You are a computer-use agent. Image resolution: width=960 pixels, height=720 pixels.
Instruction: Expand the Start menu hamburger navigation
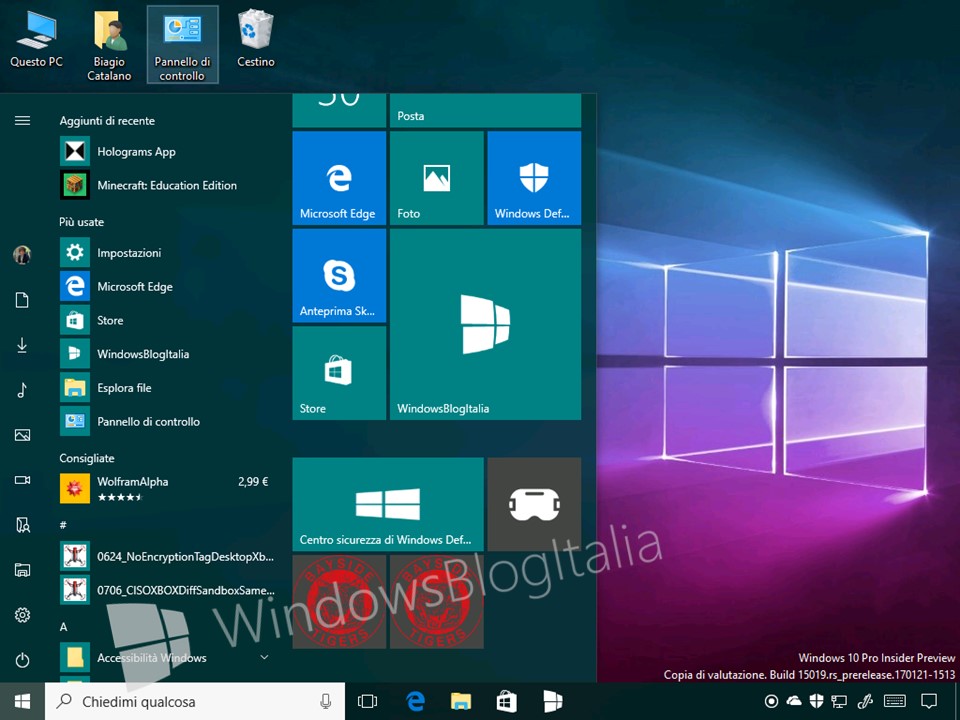[x=23, y=121]
